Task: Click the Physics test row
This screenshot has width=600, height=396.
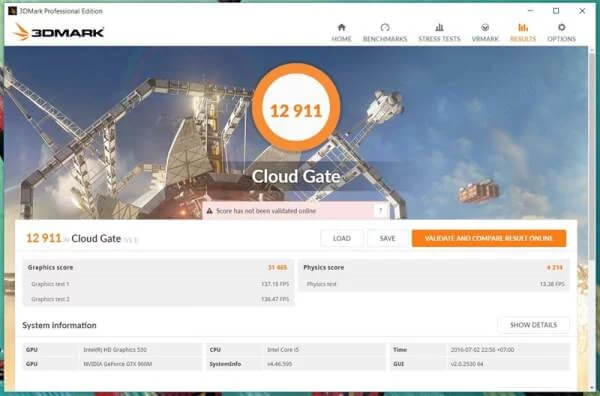Action: 434,284
